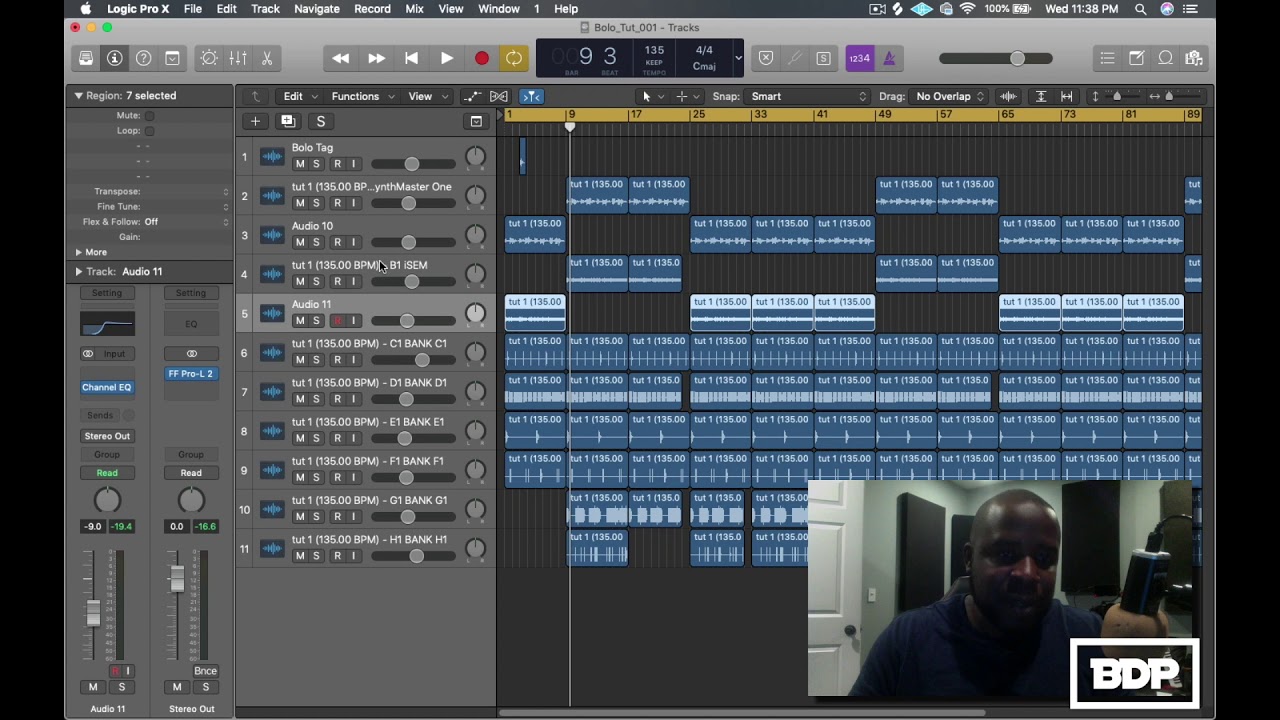Open Editors scissors button

click(x=267, y=58)
